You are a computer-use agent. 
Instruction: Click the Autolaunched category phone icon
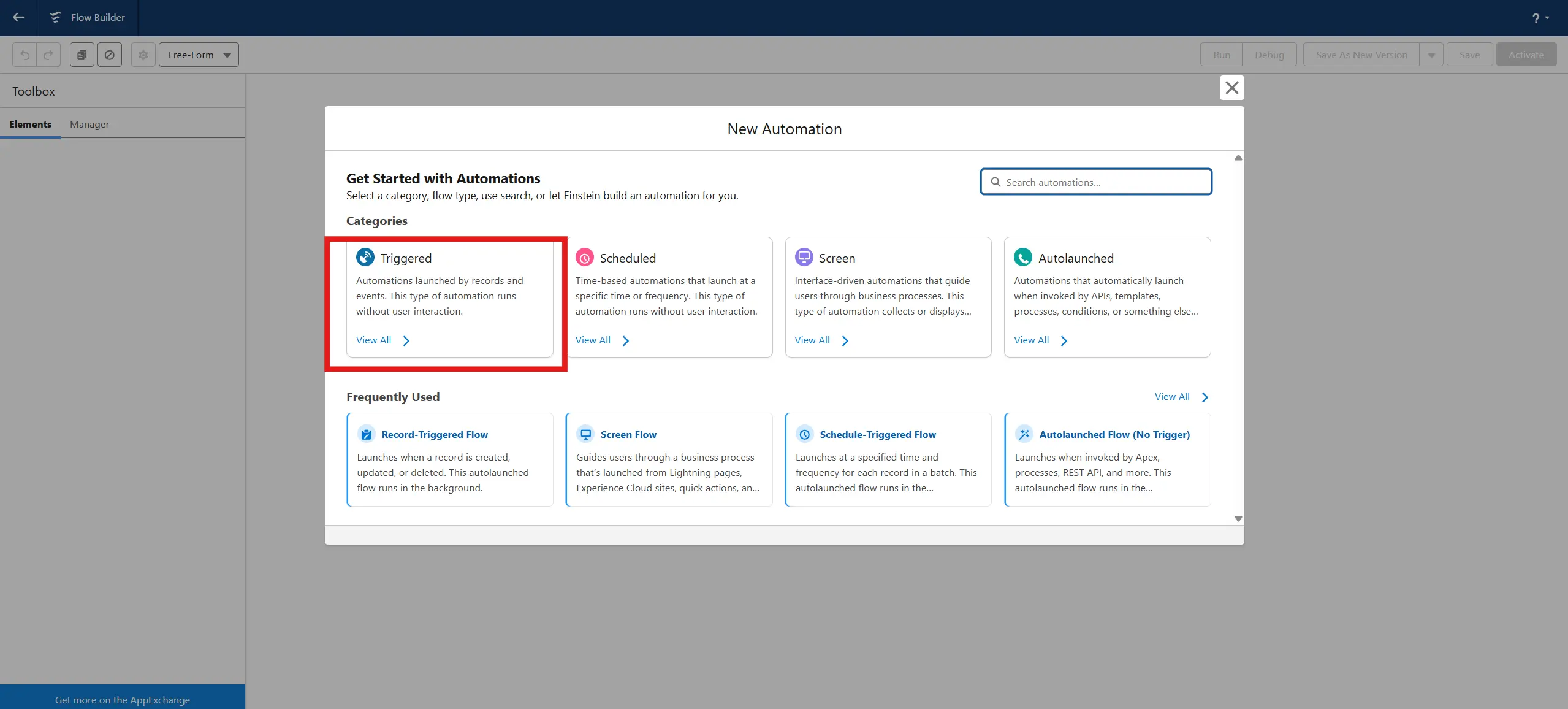pos(1022,258)
